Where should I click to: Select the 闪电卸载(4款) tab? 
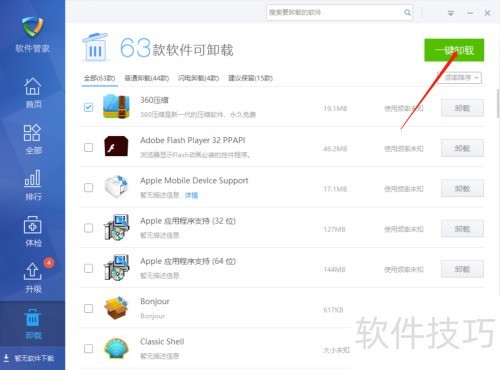(x=198, y=78)
